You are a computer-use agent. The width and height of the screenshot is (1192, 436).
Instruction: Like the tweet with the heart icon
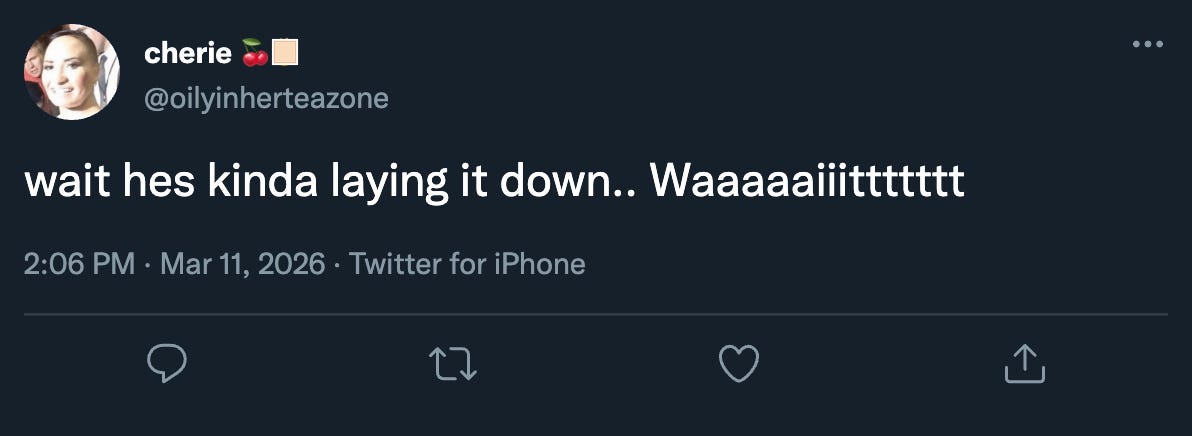click(739, 363)
